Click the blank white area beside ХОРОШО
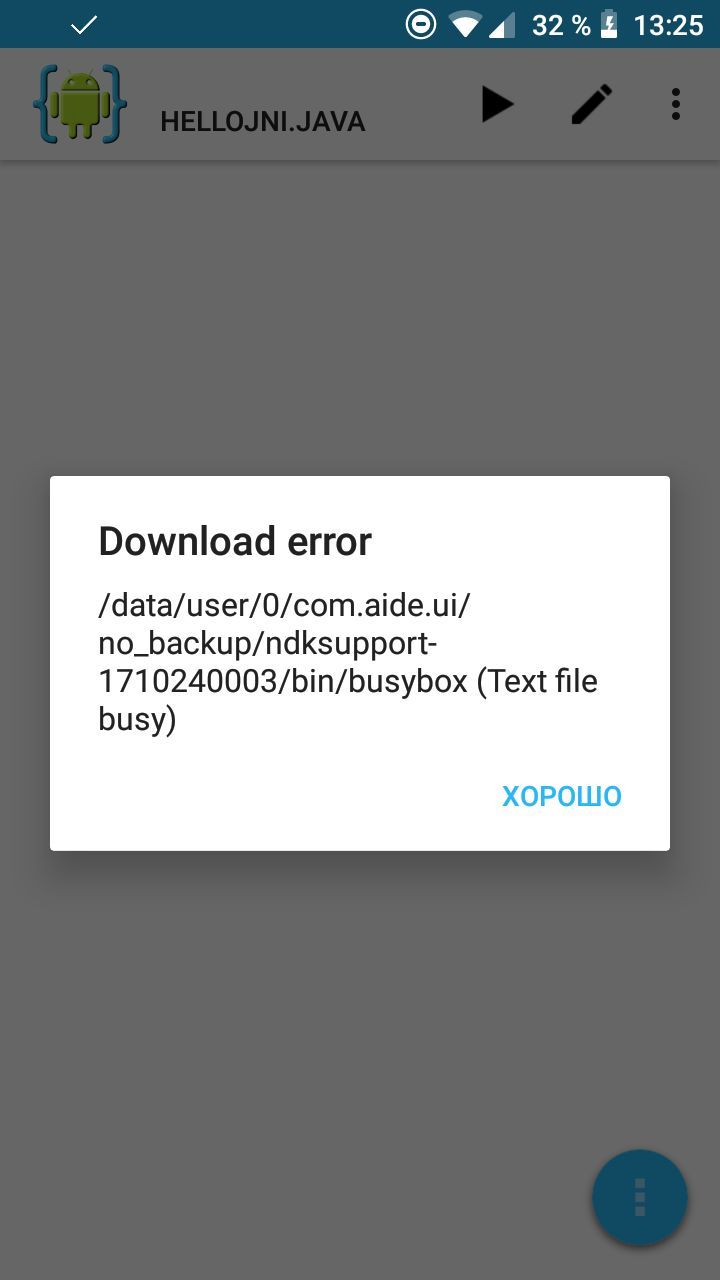The image size is (720, 1280). tap(270, 796)
